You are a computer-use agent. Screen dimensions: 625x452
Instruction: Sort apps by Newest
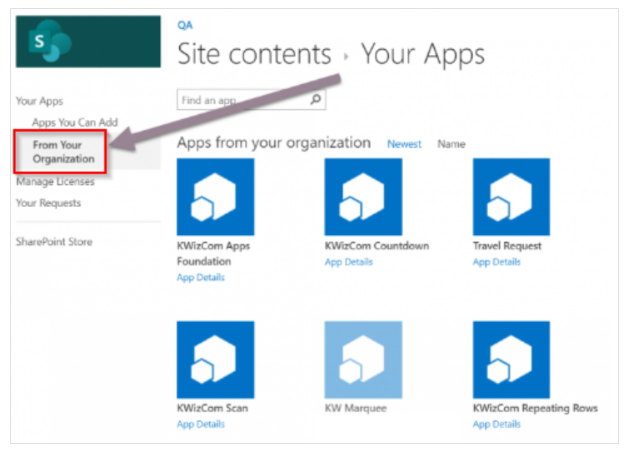[404, 144]
